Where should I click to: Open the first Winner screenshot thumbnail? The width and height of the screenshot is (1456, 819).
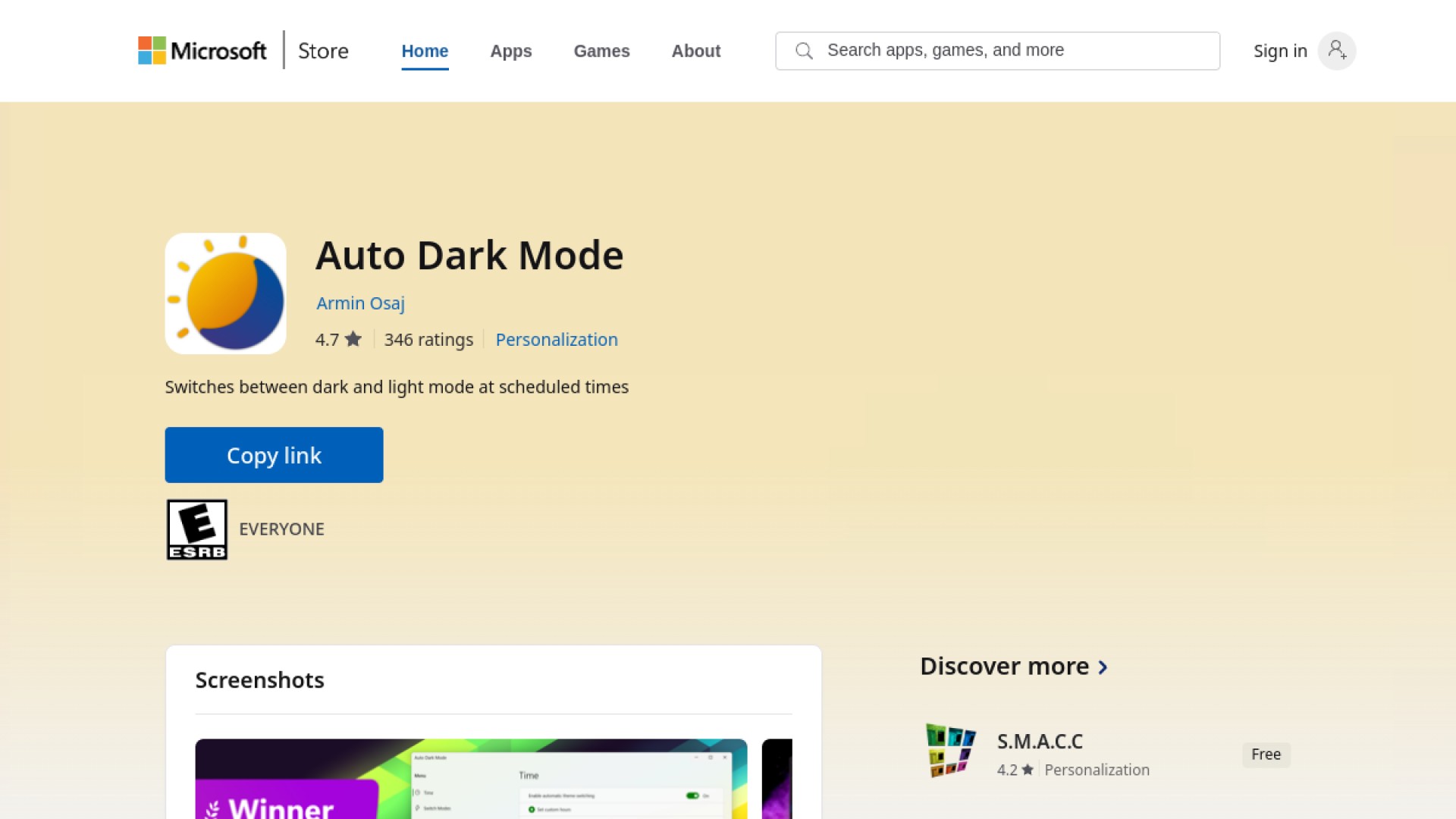pyautogui.click(x=470, y=779)
